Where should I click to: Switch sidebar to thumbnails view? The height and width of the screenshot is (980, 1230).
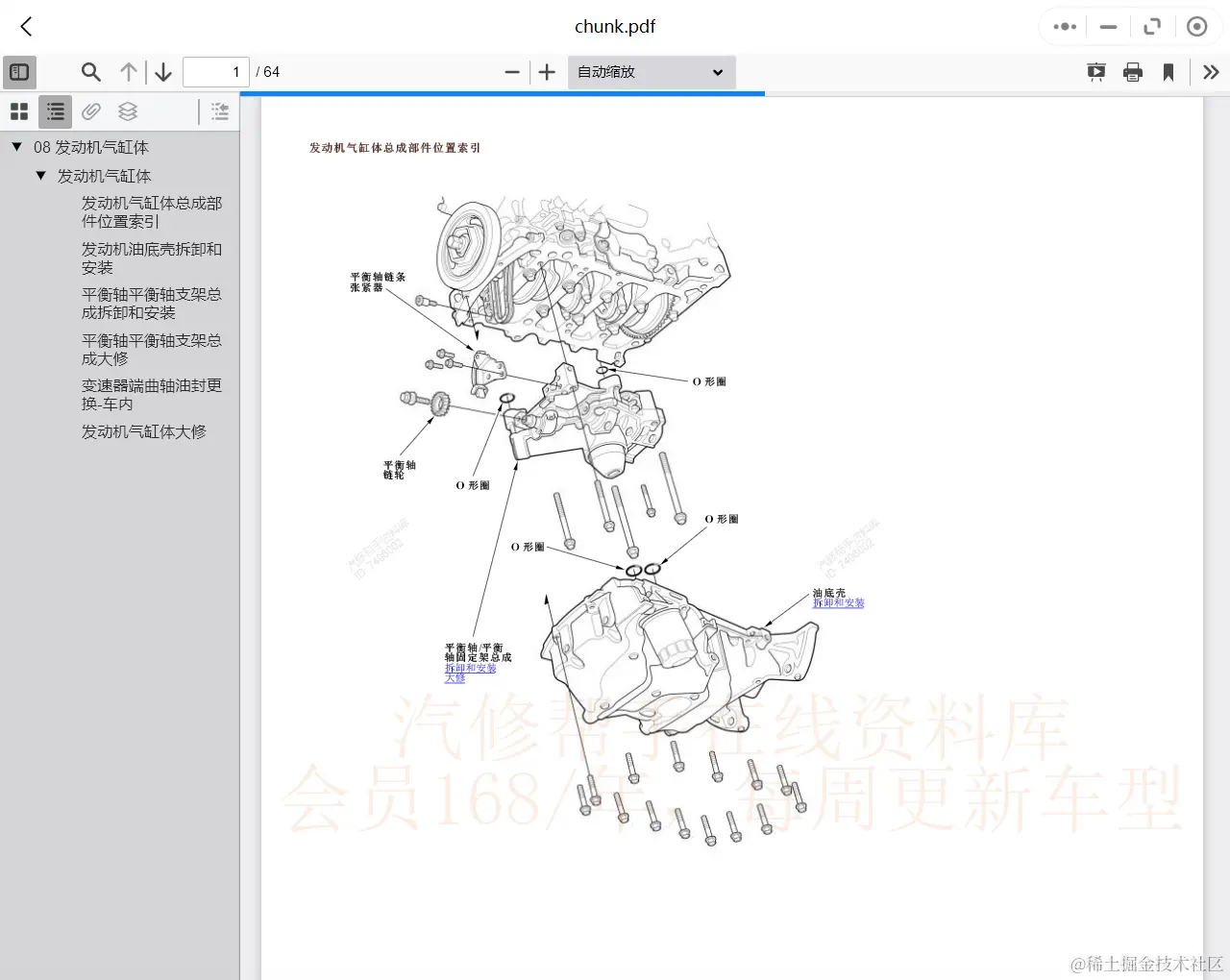(x=18, y=110)
